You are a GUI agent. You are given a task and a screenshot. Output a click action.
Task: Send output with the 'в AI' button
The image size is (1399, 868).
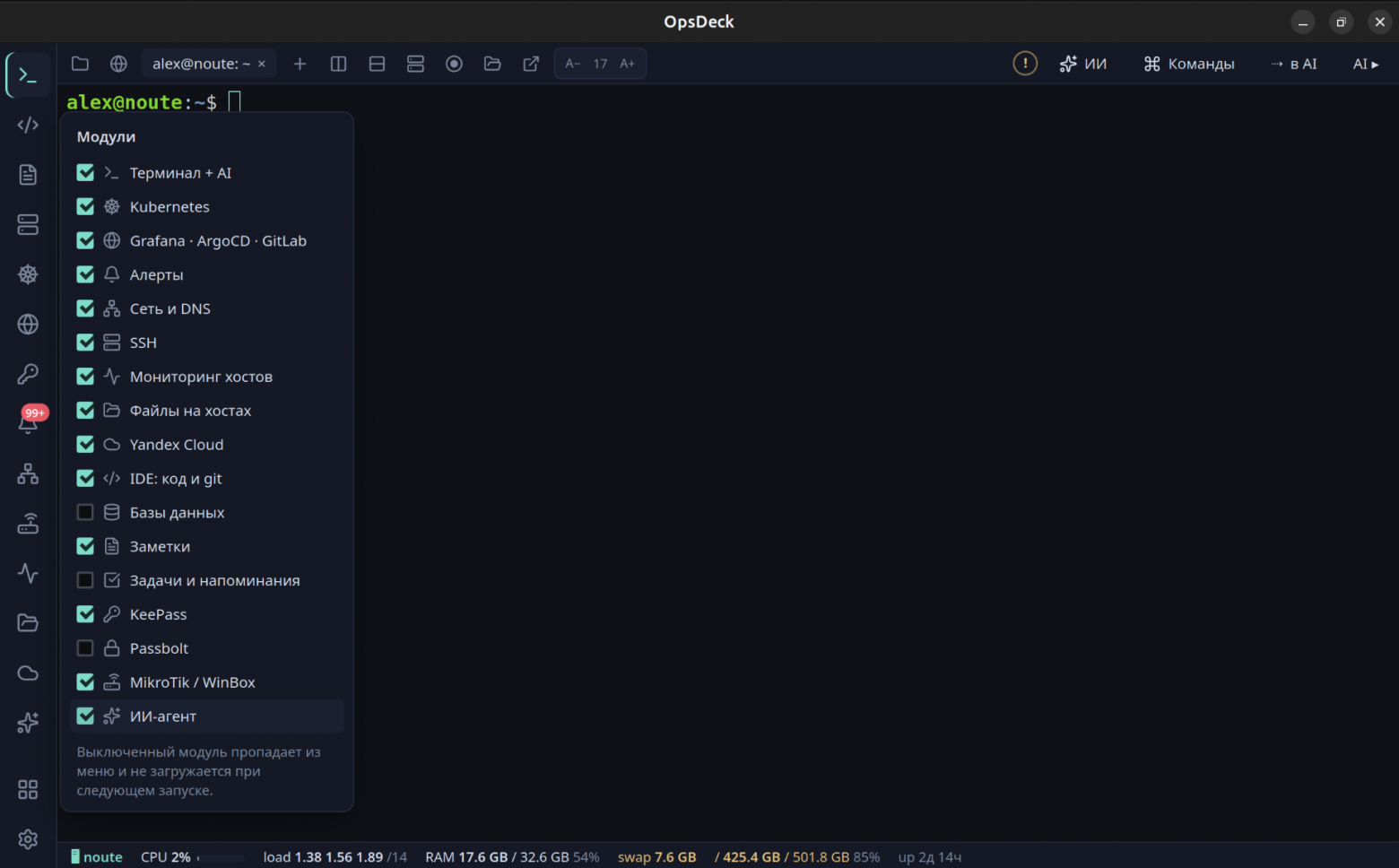(x=1294, y=64)
